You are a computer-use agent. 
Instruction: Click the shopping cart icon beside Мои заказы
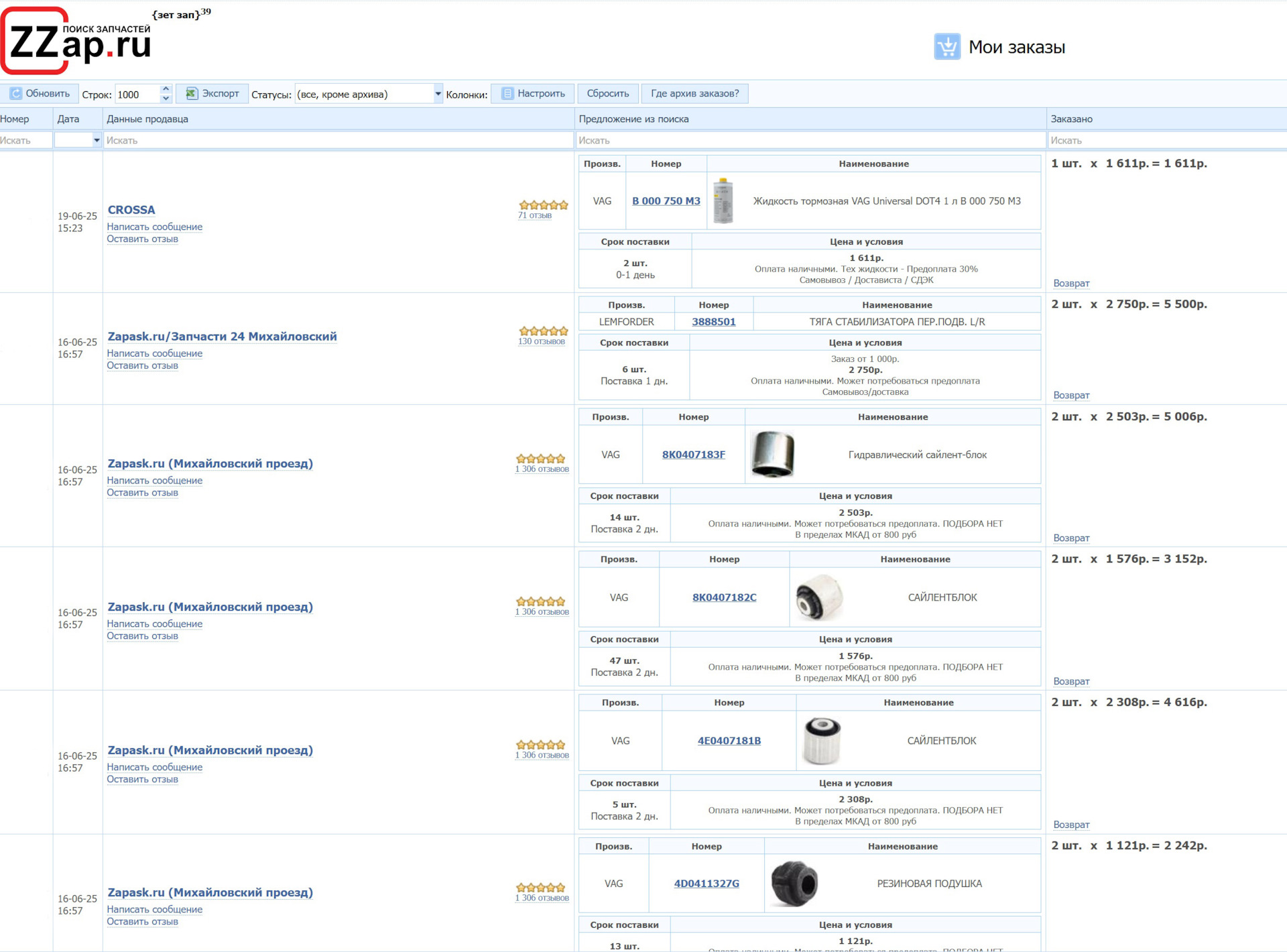point(946,47)
